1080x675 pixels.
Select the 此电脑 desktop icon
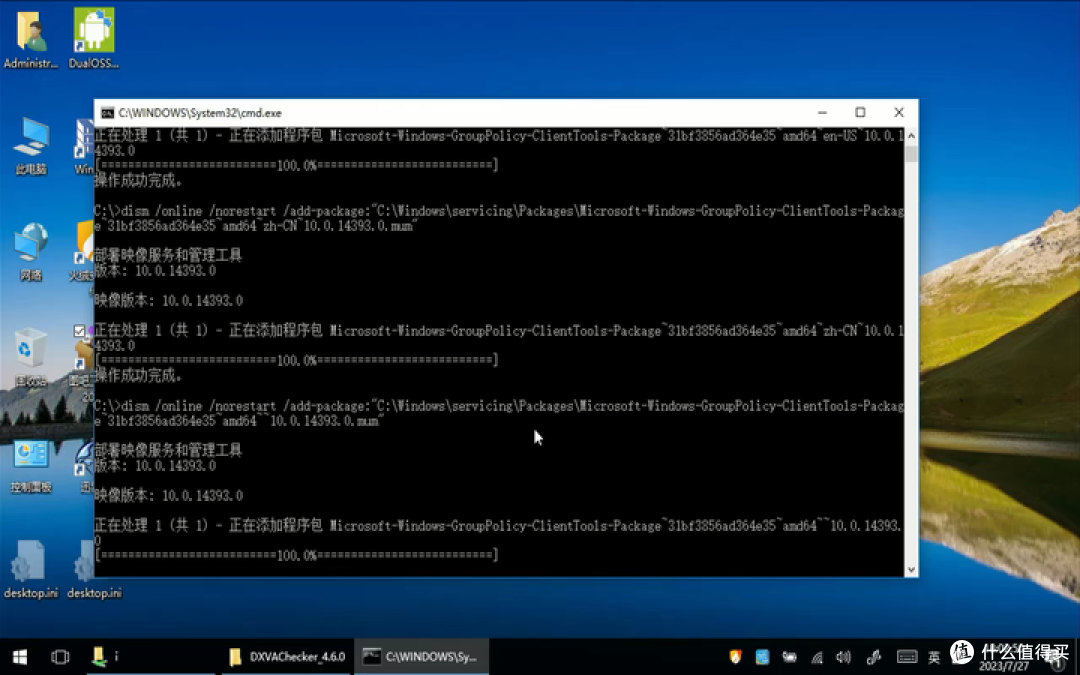click(x=31, y=146)
